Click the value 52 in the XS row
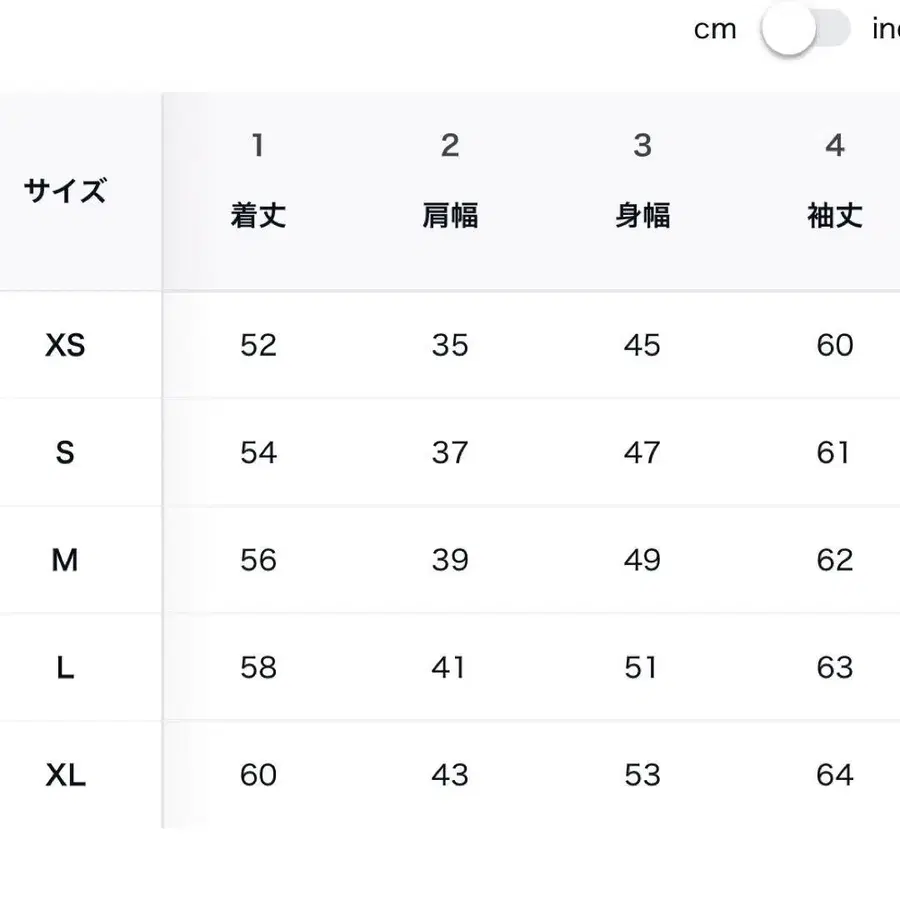This screenshot has width=900, height=900. 258,345
